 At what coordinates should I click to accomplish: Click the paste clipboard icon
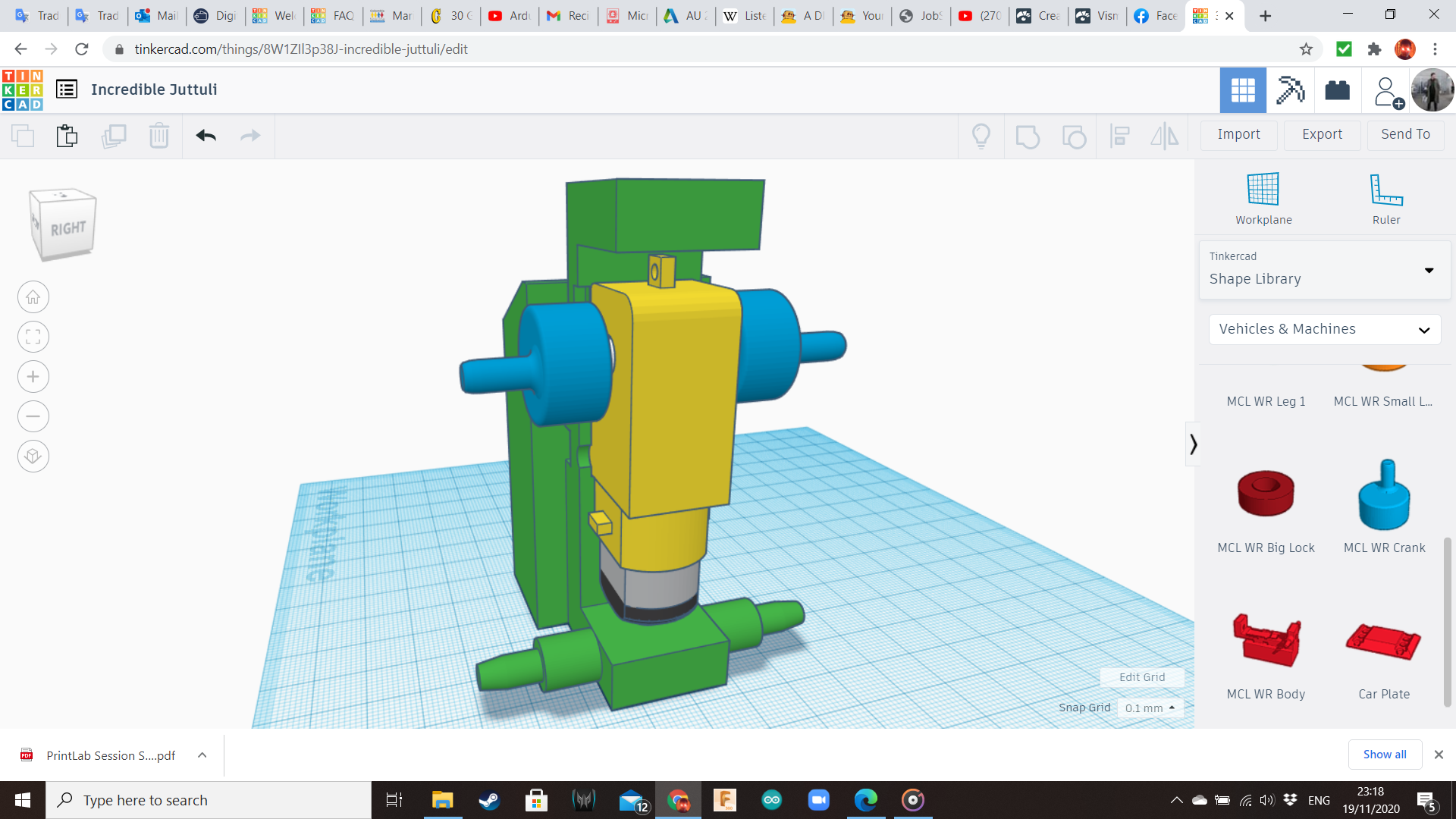tap(67, 136)
